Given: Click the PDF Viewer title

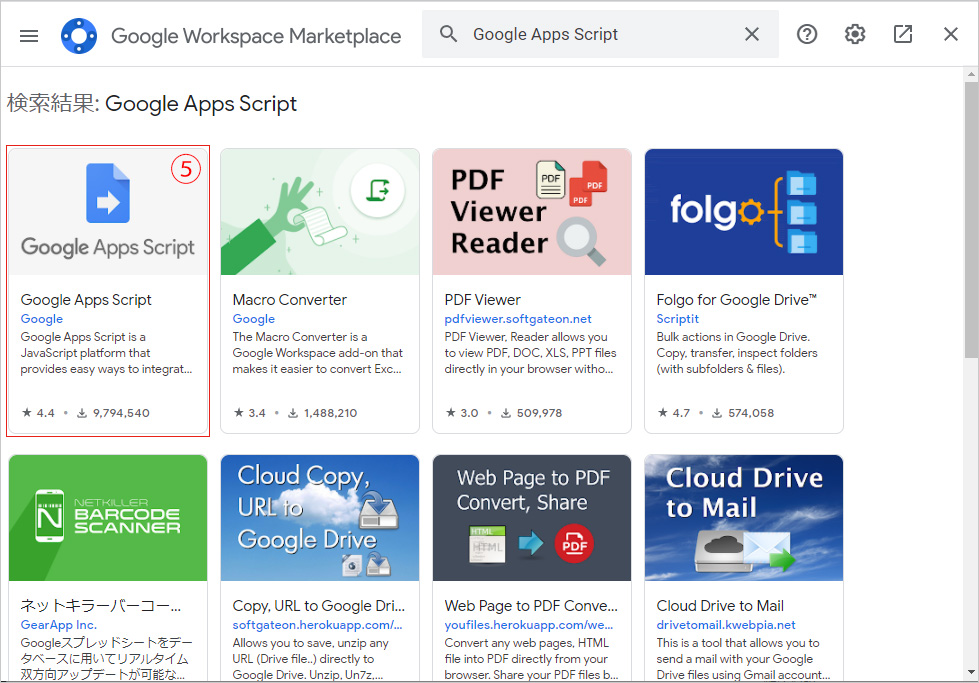Looking at the screenshot, I should 483,300.
